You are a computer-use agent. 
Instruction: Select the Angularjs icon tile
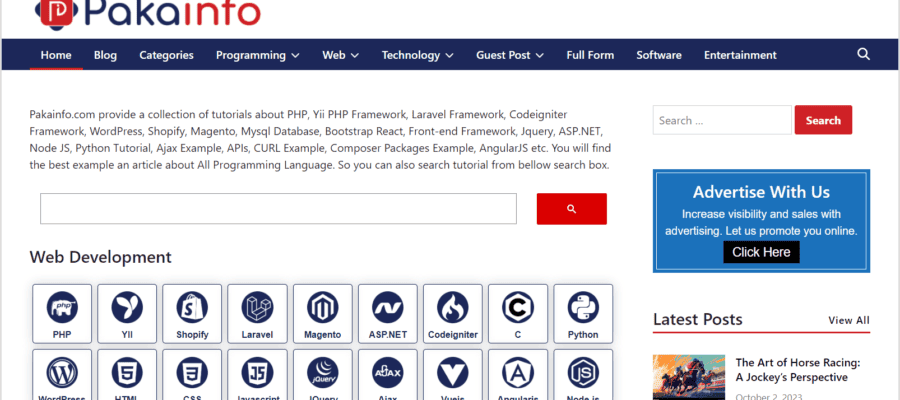(x=518, y=375)
